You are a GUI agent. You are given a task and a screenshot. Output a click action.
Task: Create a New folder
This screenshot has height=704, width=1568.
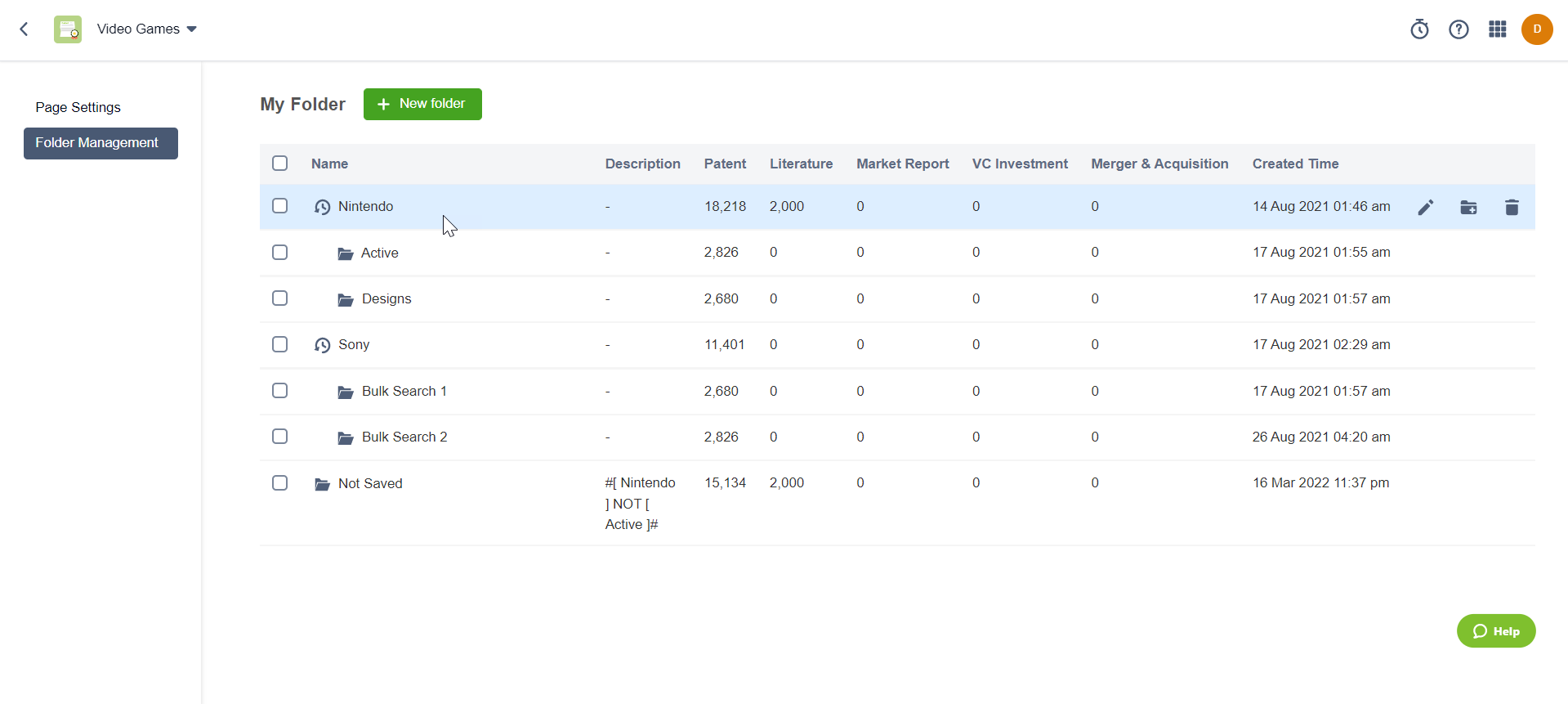(x=422, y=104)
